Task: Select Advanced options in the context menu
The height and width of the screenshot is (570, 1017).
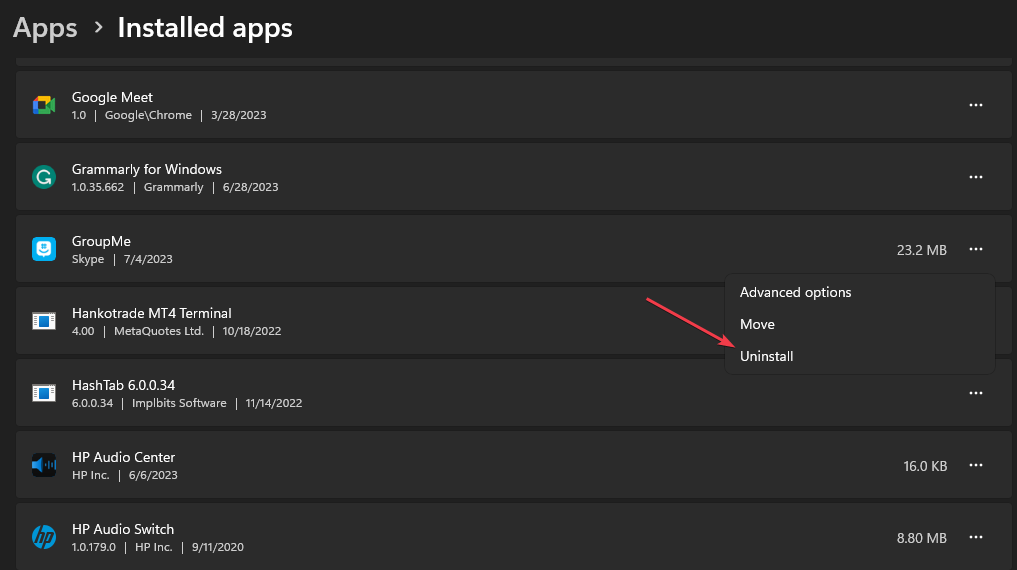Action: coord(795,292)
